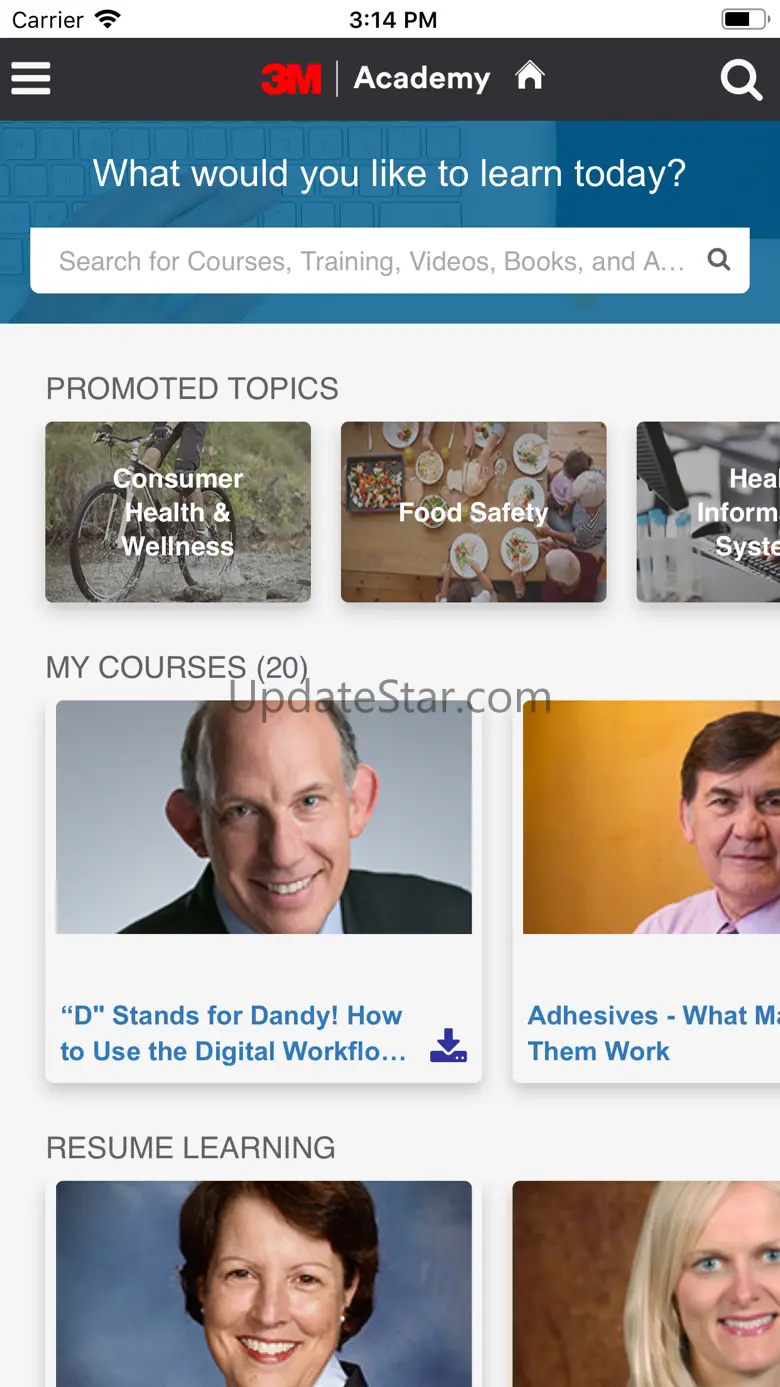Image resolution: width=780 pixels, height=1387 pixels.
Task: Tap the My Courses (20) heading
Action: [177, 667]
